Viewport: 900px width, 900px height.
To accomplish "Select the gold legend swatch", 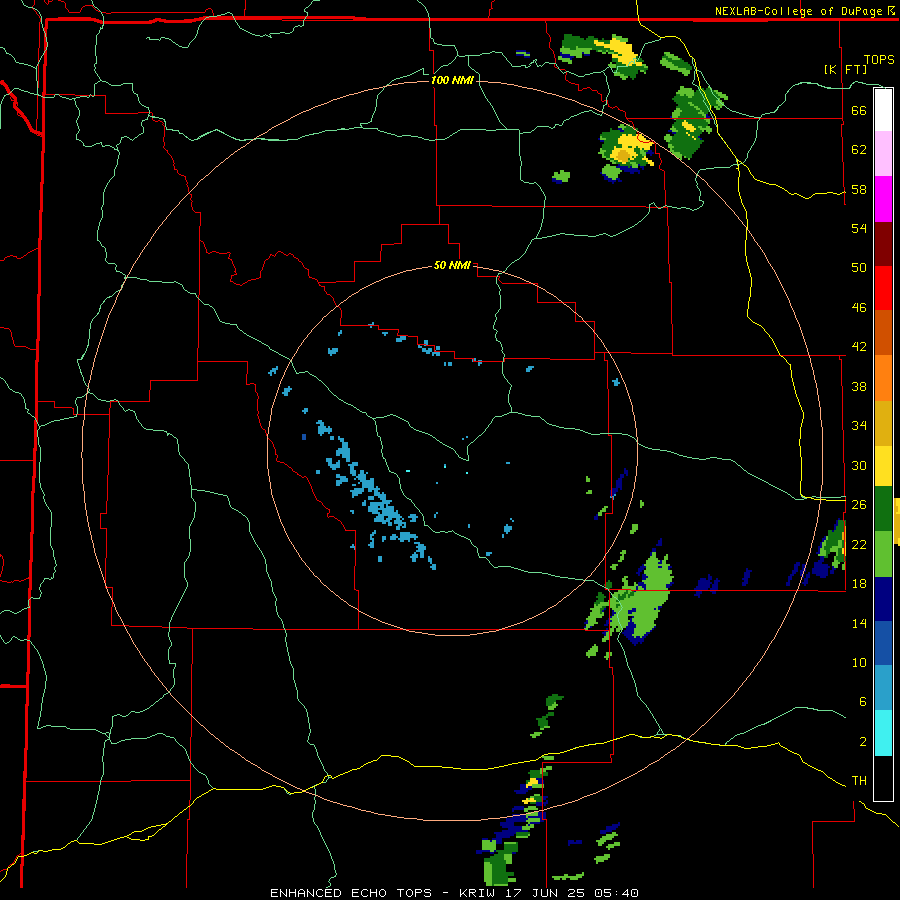I will point(883,422).
